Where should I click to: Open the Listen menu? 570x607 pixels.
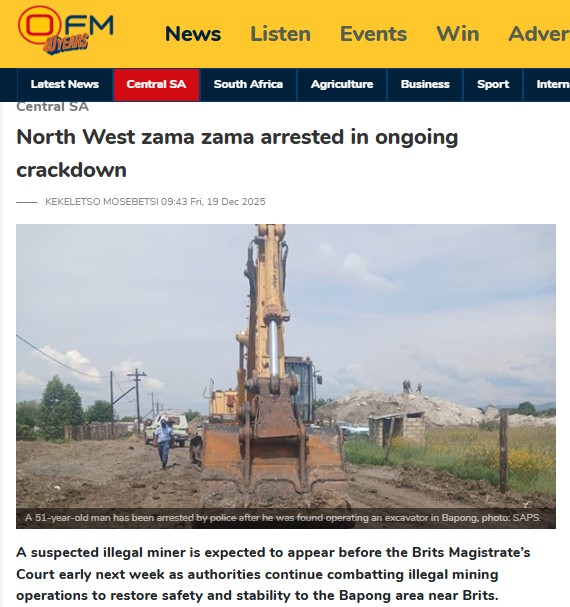[x=280, y=34]
